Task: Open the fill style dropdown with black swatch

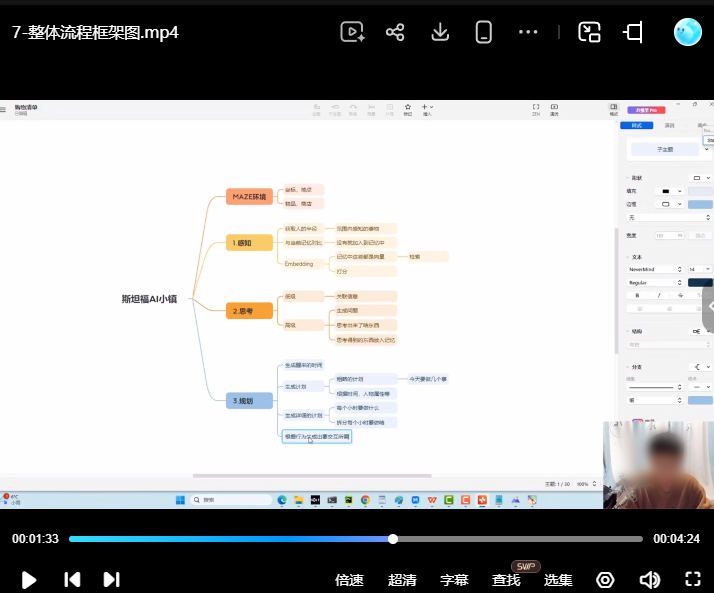Action: (671, 191)
